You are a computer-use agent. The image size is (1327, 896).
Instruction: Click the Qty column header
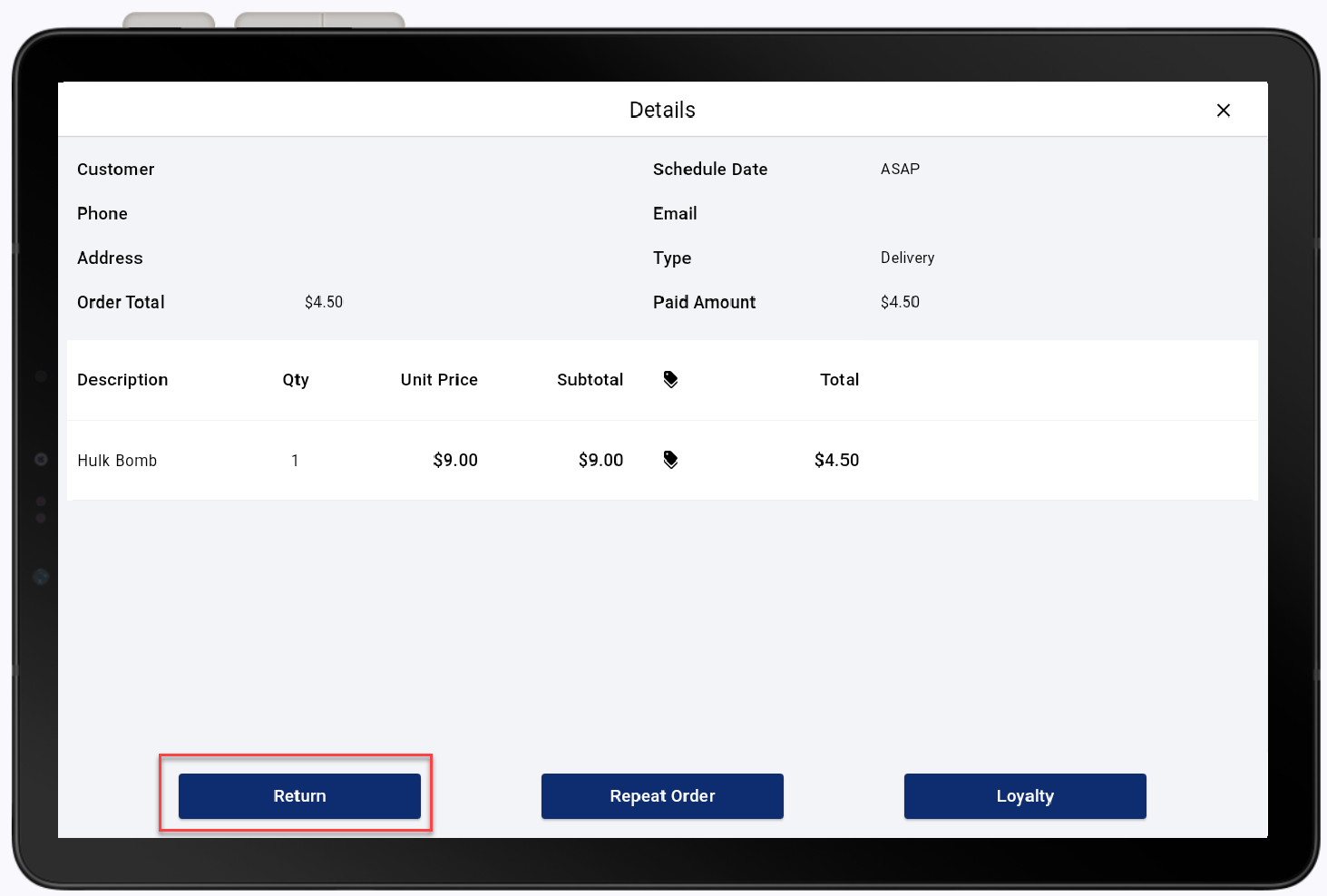(x=296, y=379)
